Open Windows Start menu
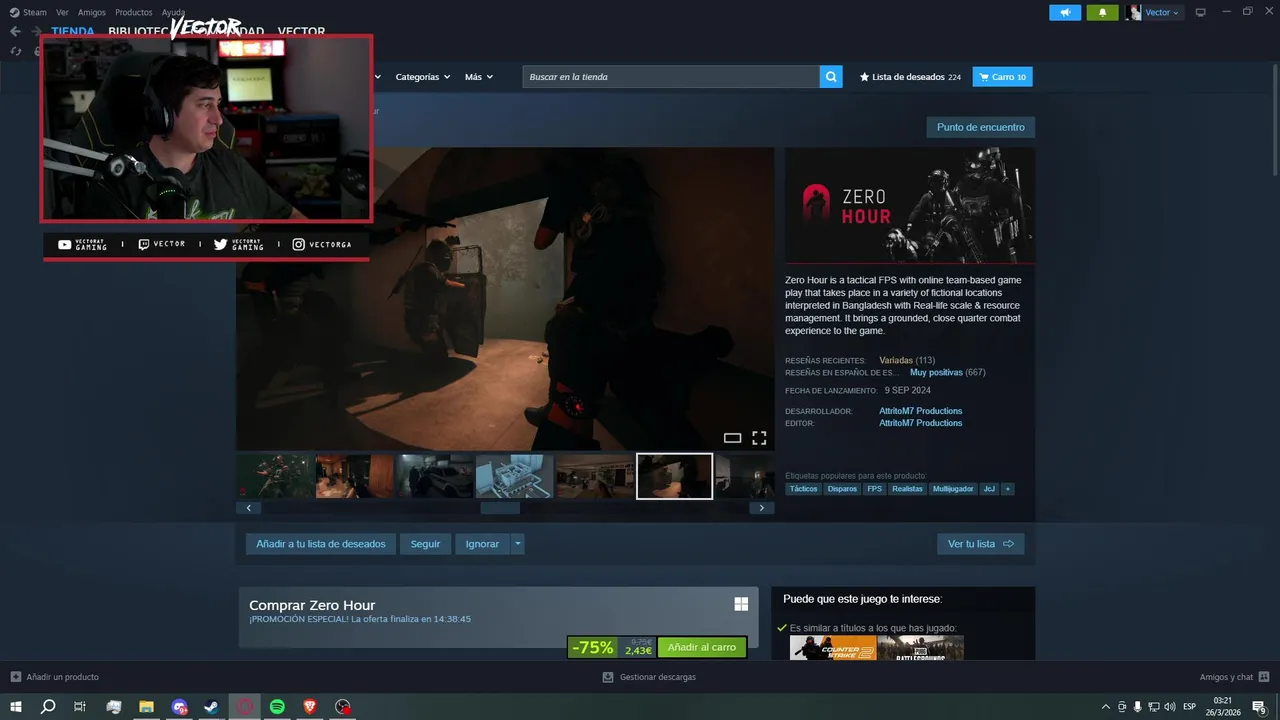This screenshot has width=1280, height=720. click(15, 707)
